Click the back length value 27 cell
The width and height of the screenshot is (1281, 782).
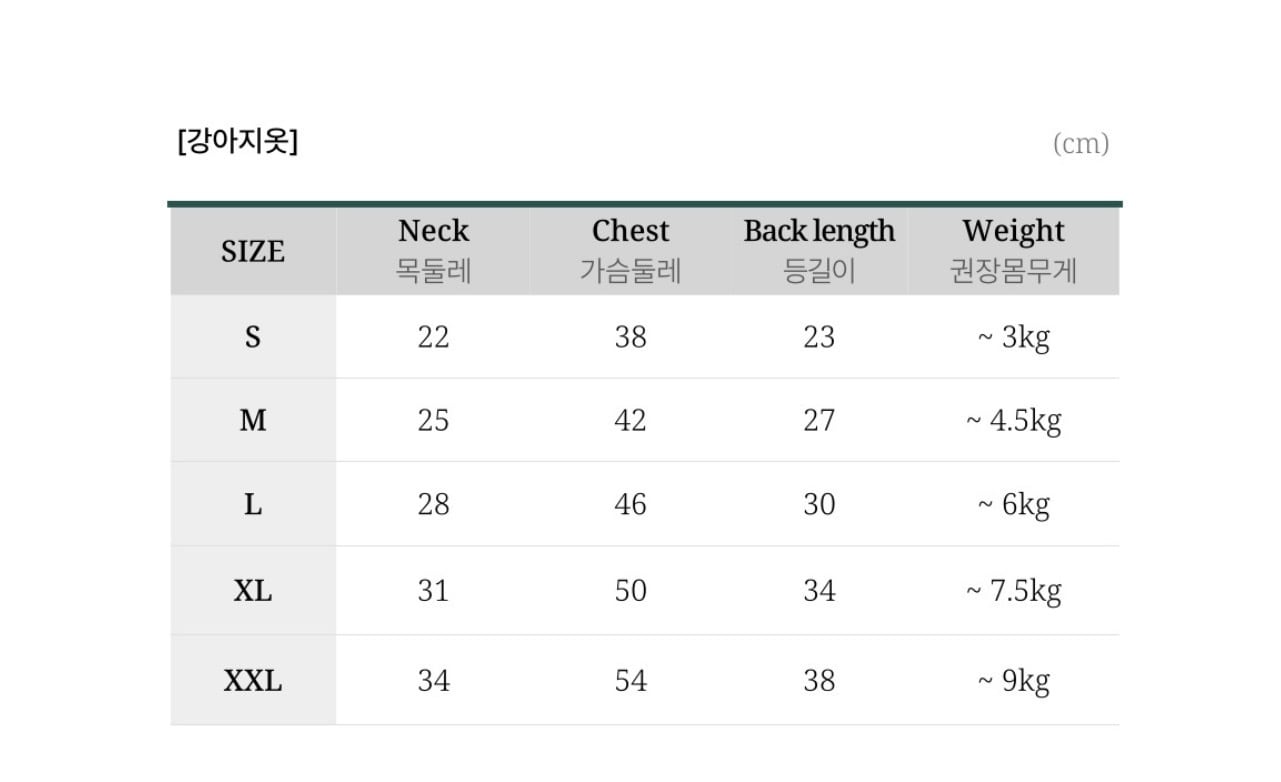pyautogui.click(x=819, y=421)
